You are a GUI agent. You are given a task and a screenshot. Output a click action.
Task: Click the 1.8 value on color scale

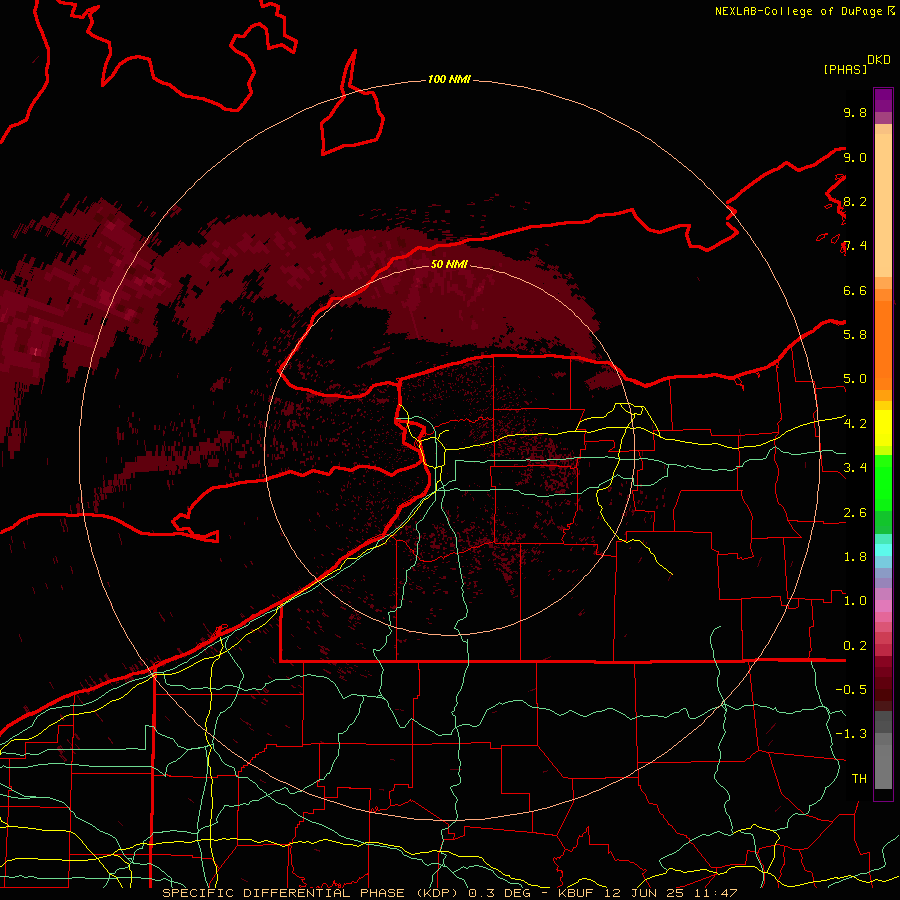click(x=855, y=557)
